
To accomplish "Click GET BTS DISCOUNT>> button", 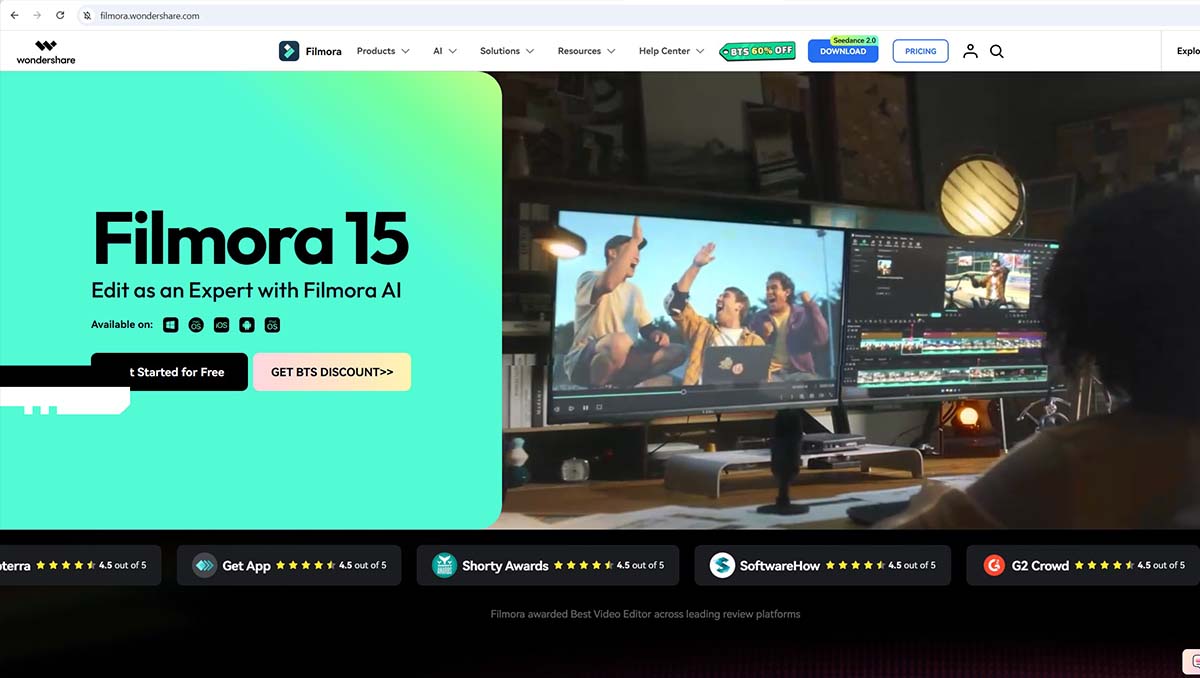I will (332, 372).
